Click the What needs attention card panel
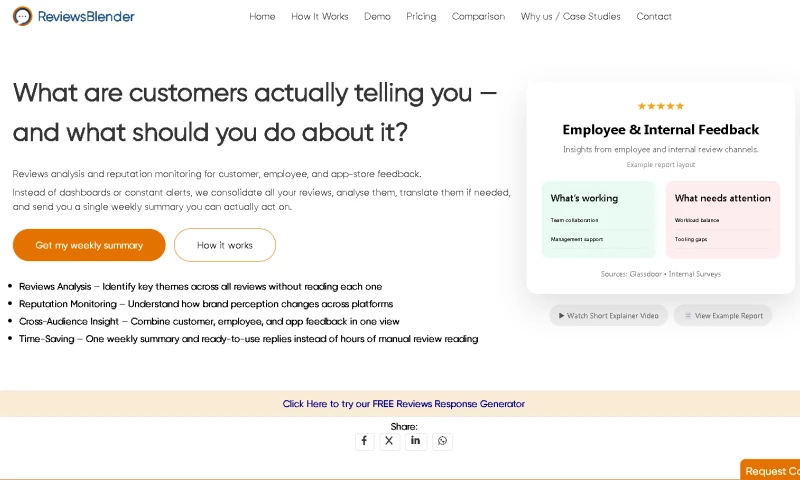 pyautogui.click(x=722, y=220)
